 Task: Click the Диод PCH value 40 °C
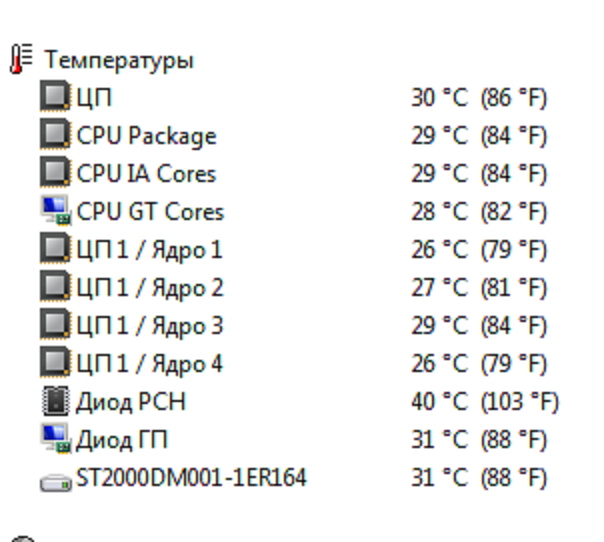coord(440,401)
